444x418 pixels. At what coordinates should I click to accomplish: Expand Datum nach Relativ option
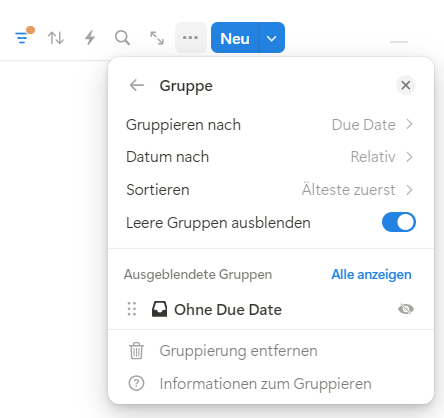point(270,157)
